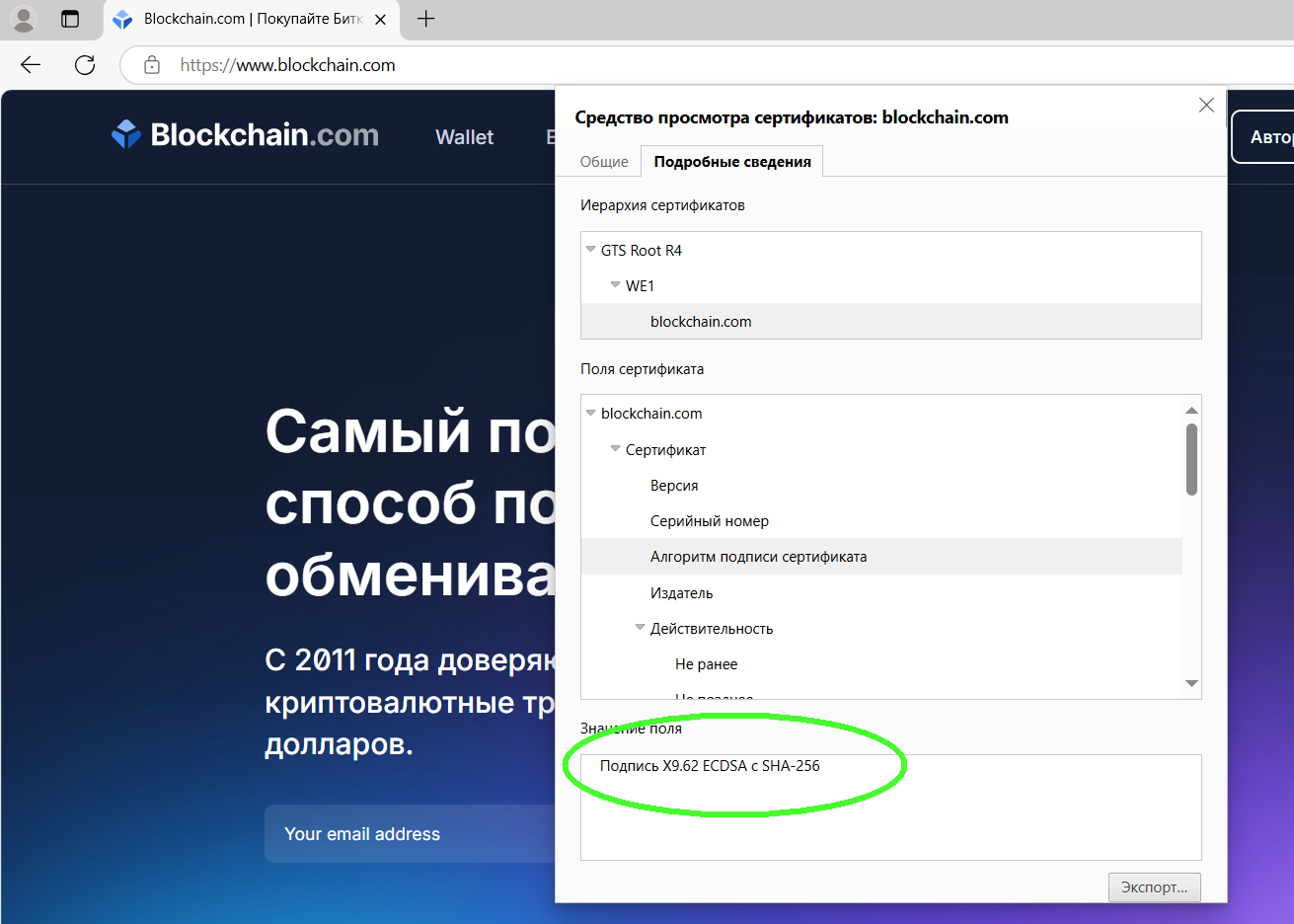The width and height of the screenshot is (1294, 924).
Task: Click the Экспорт button
Action: click(1154, 887)
